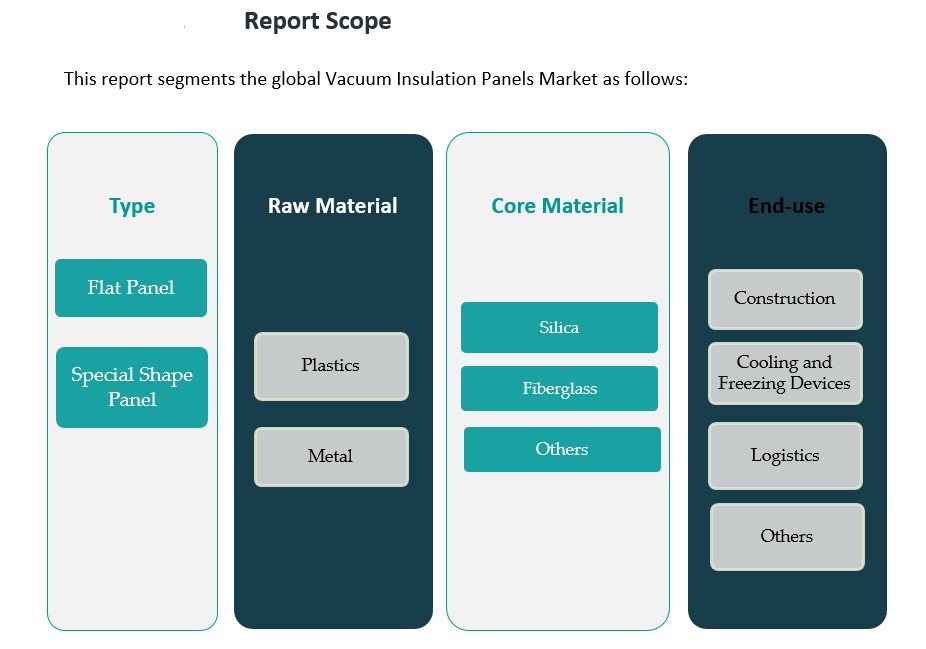Click empty area of Type panel
Image resolution: width=926 pixels, height=649 pixels.
point(132,530)
